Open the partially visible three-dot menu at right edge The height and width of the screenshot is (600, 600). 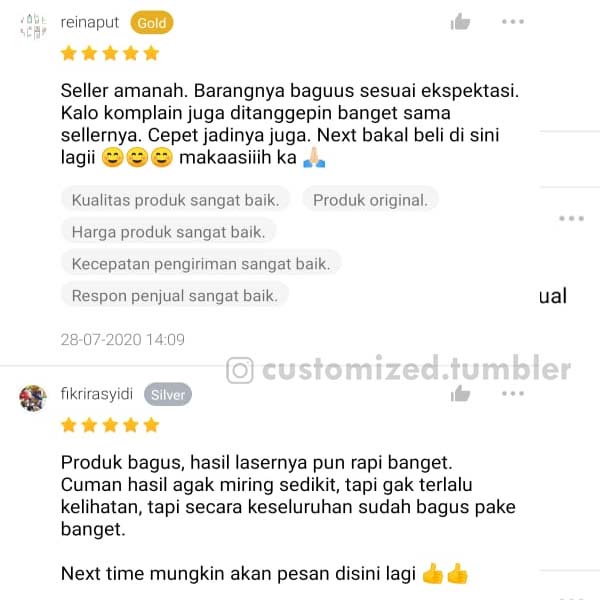tap(571, 218)
